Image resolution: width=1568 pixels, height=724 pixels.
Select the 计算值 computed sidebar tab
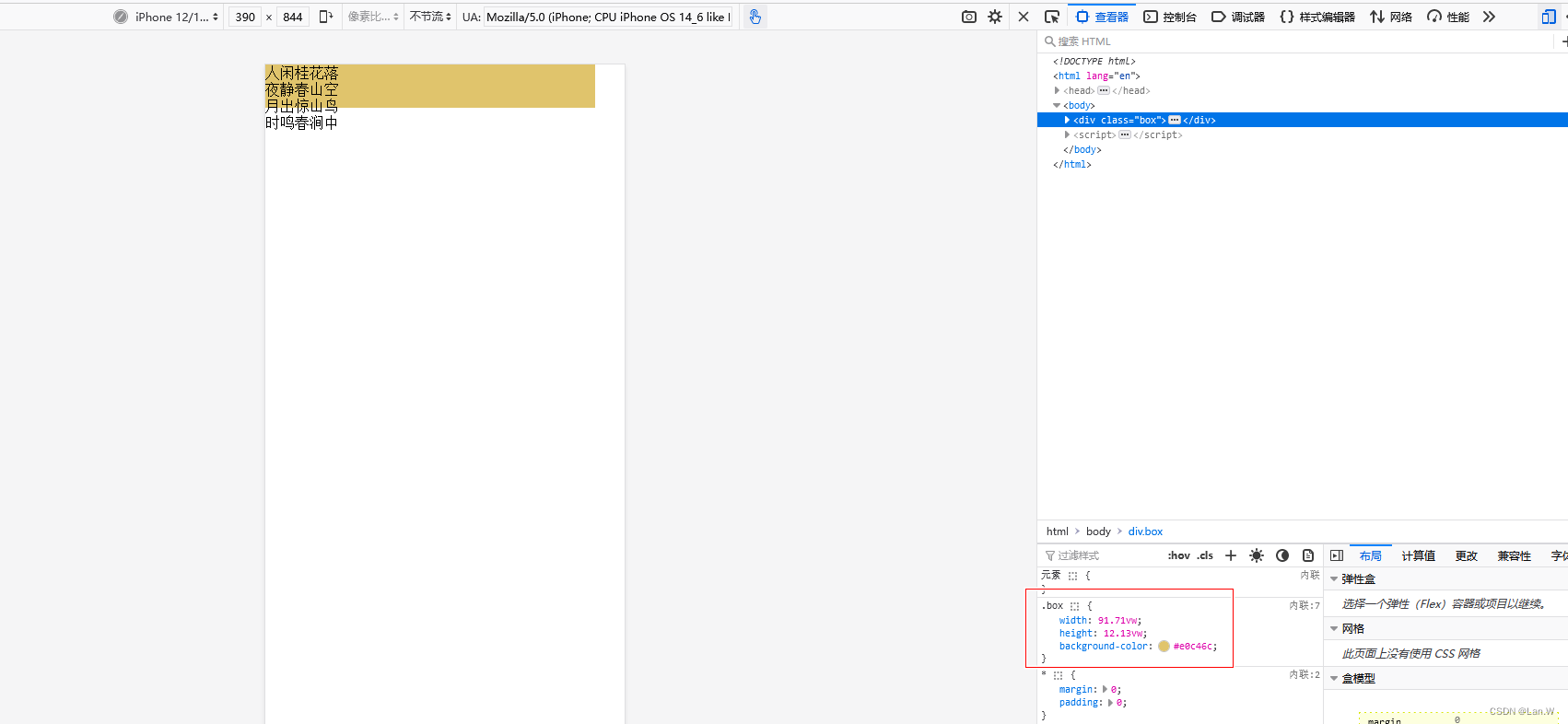pyautogui.click(x=1419, y=555)
